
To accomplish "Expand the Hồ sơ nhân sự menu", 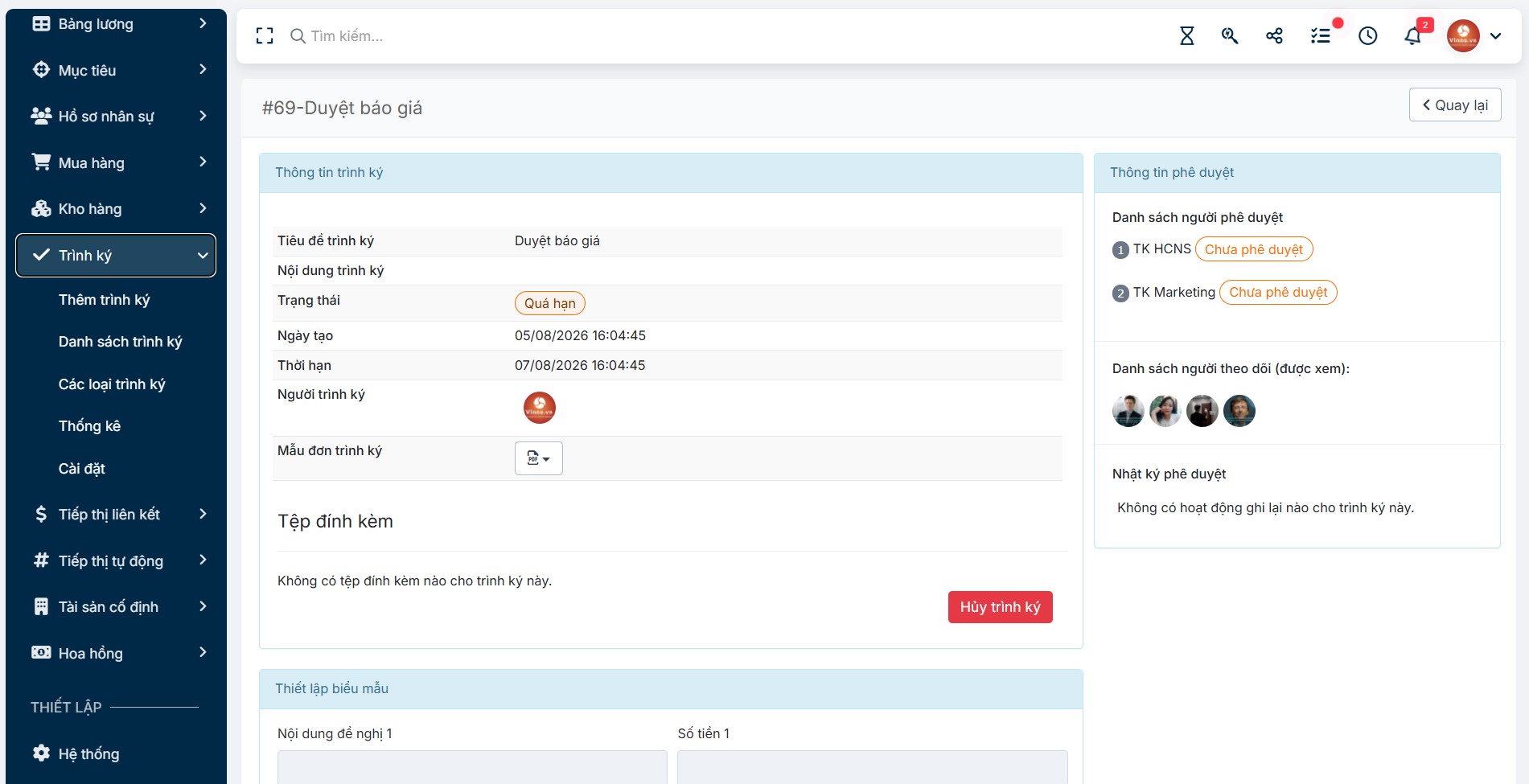I will point(116,117).
